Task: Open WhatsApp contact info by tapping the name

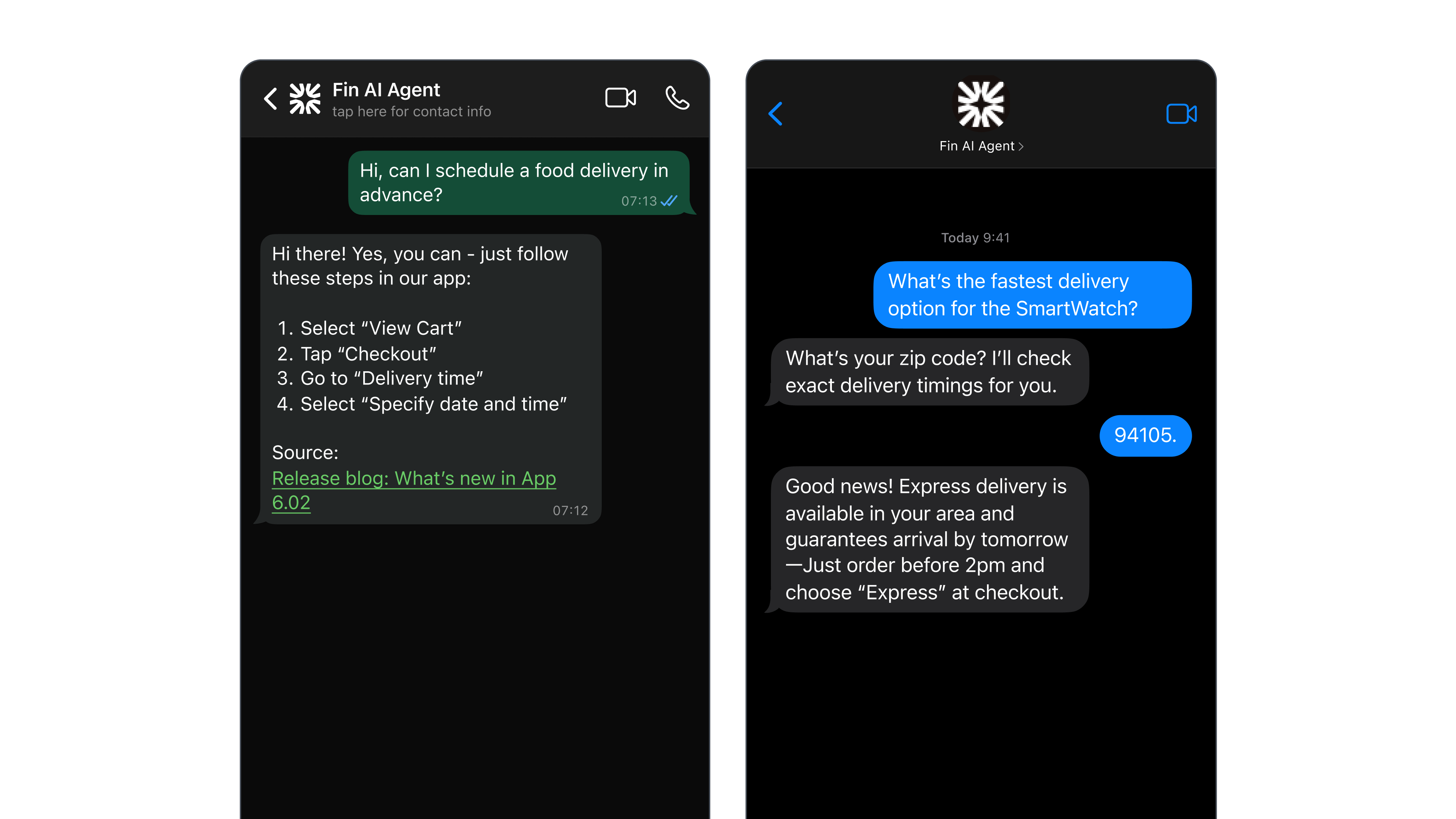Action: pos(386,90)
